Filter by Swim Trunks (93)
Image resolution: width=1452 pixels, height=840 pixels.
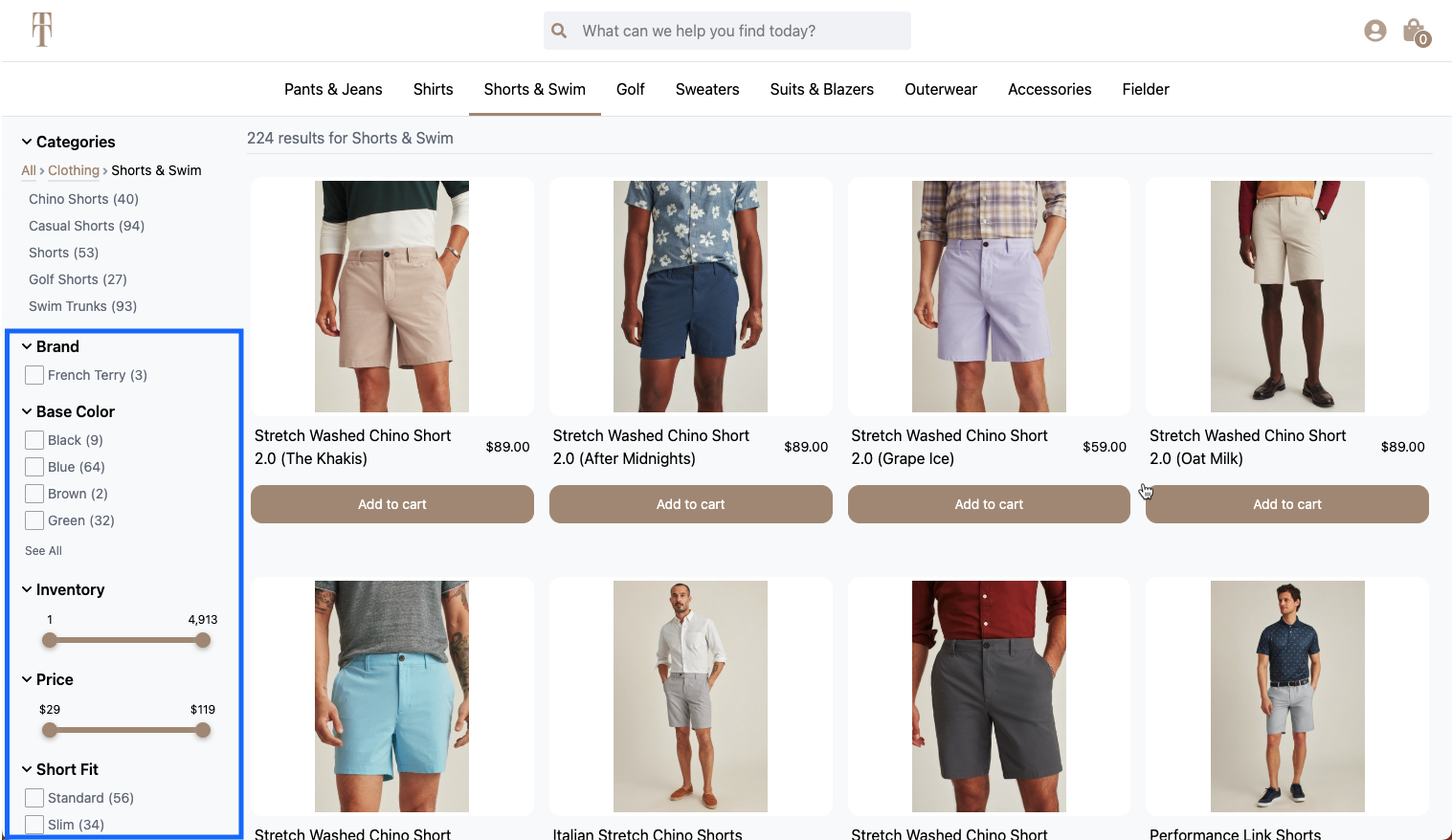[x=82, y=306]
